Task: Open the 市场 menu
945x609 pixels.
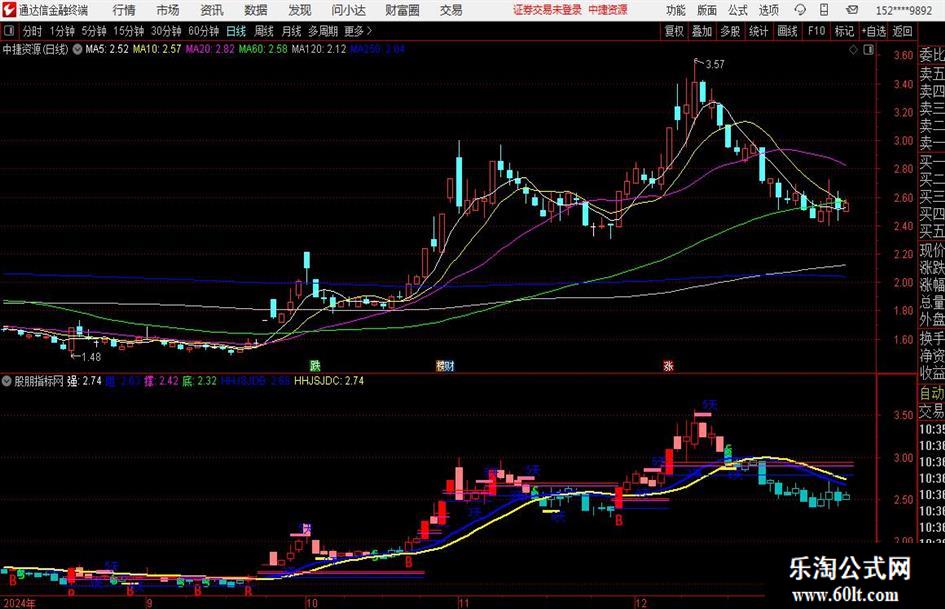Action: [168, 10]
